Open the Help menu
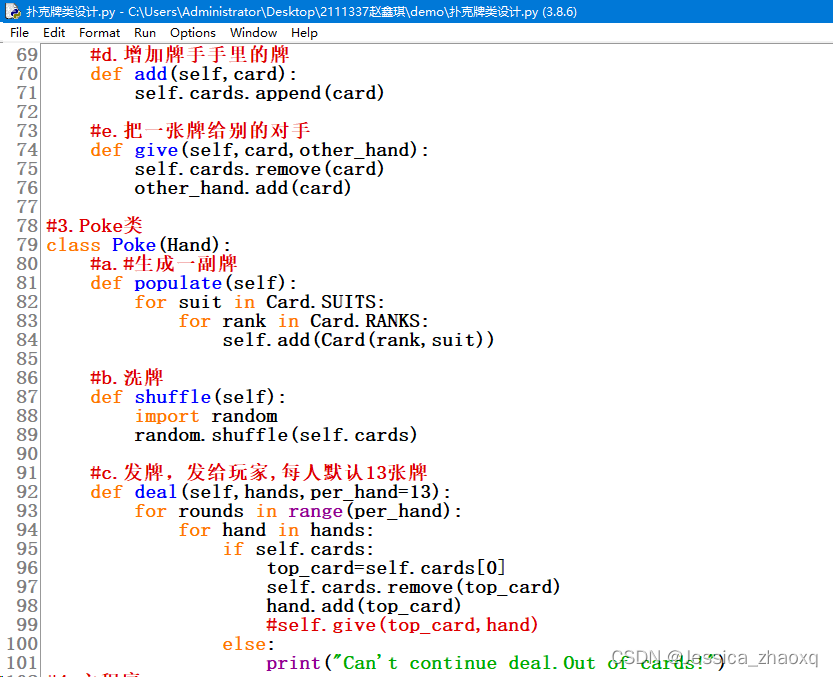 pos(303,32)
